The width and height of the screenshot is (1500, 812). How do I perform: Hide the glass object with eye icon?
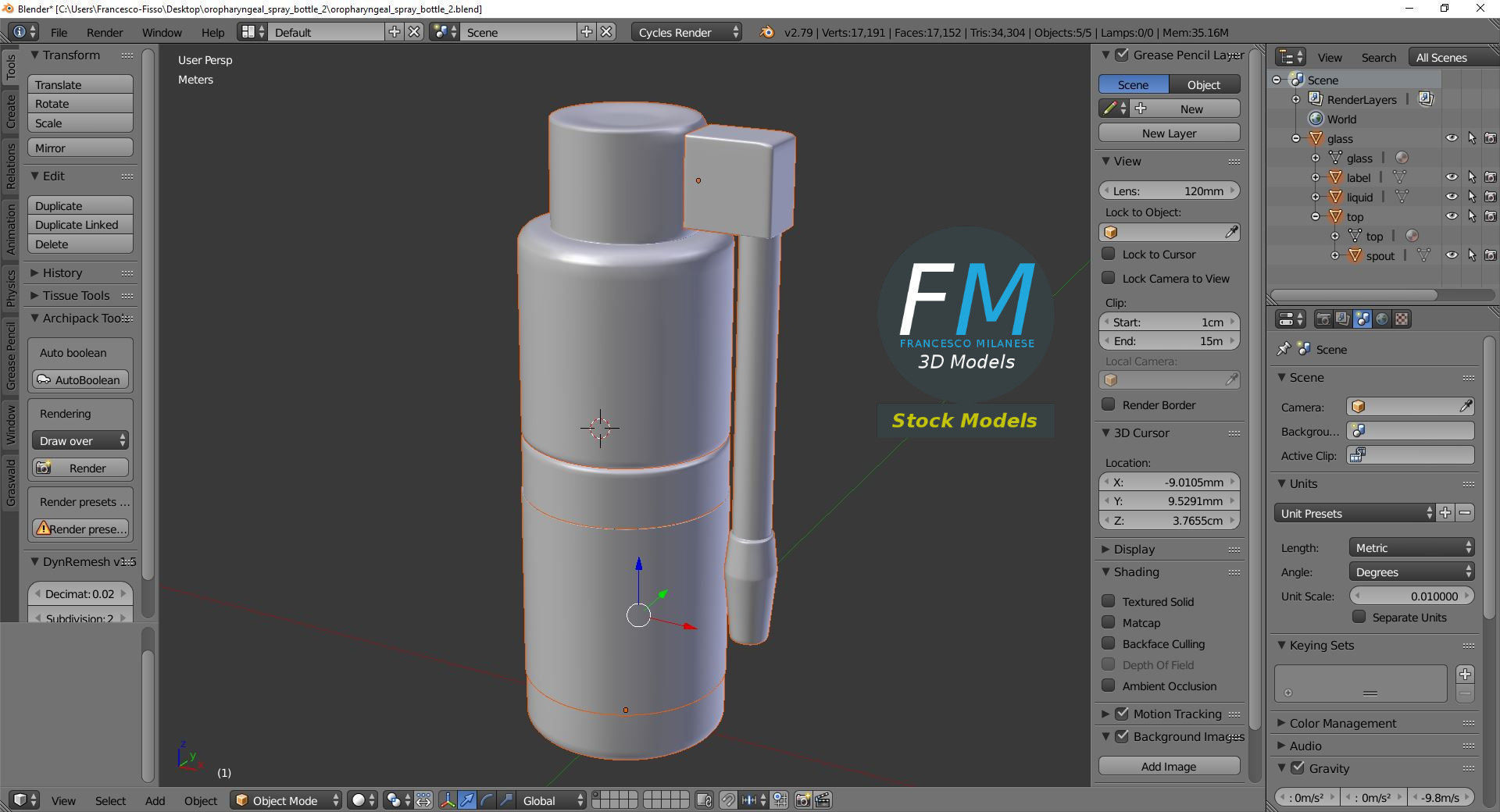click(1452, 138)
